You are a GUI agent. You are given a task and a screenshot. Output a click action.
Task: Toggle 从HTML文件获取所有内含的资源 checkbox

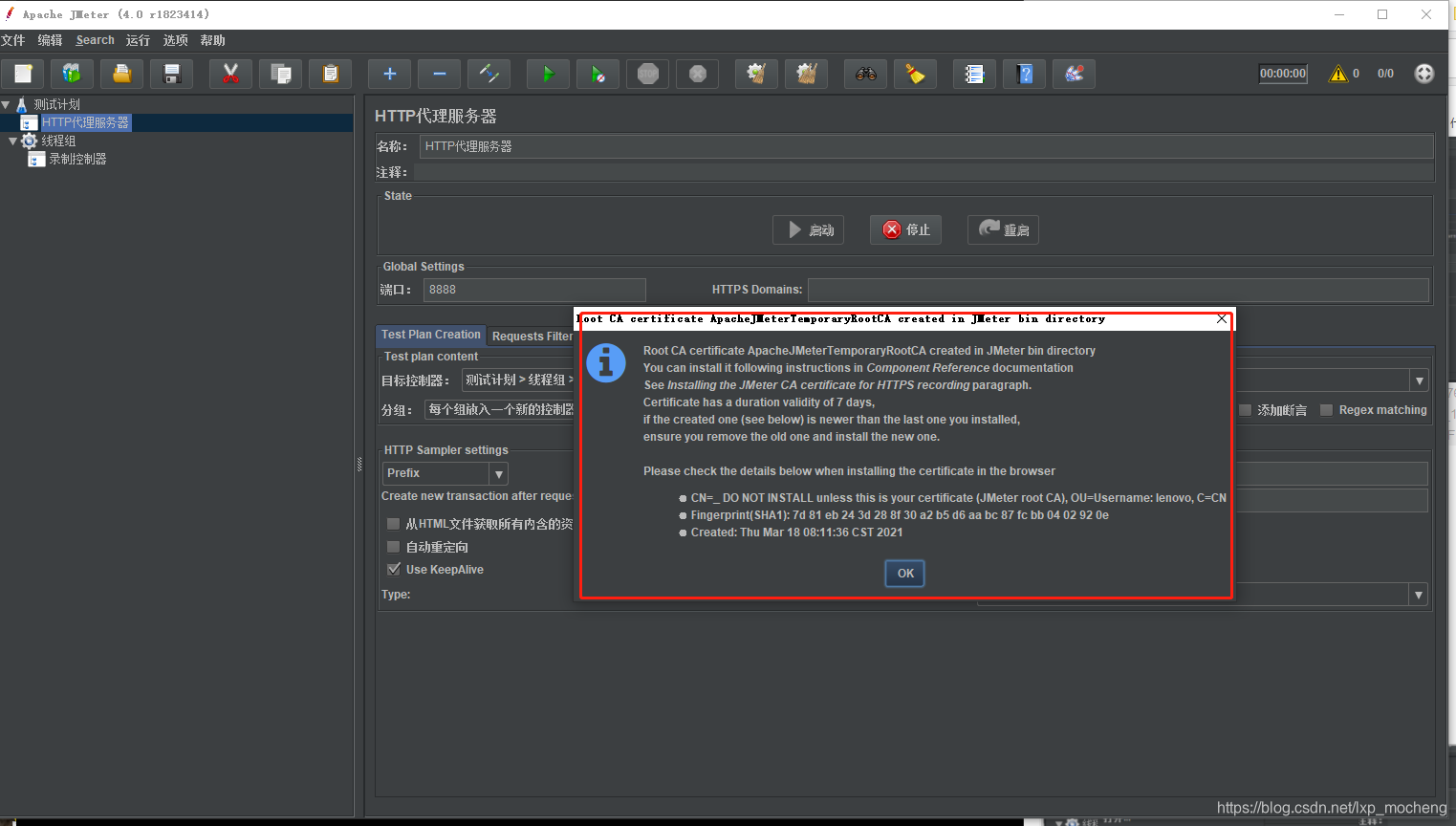tap(393, 524)
